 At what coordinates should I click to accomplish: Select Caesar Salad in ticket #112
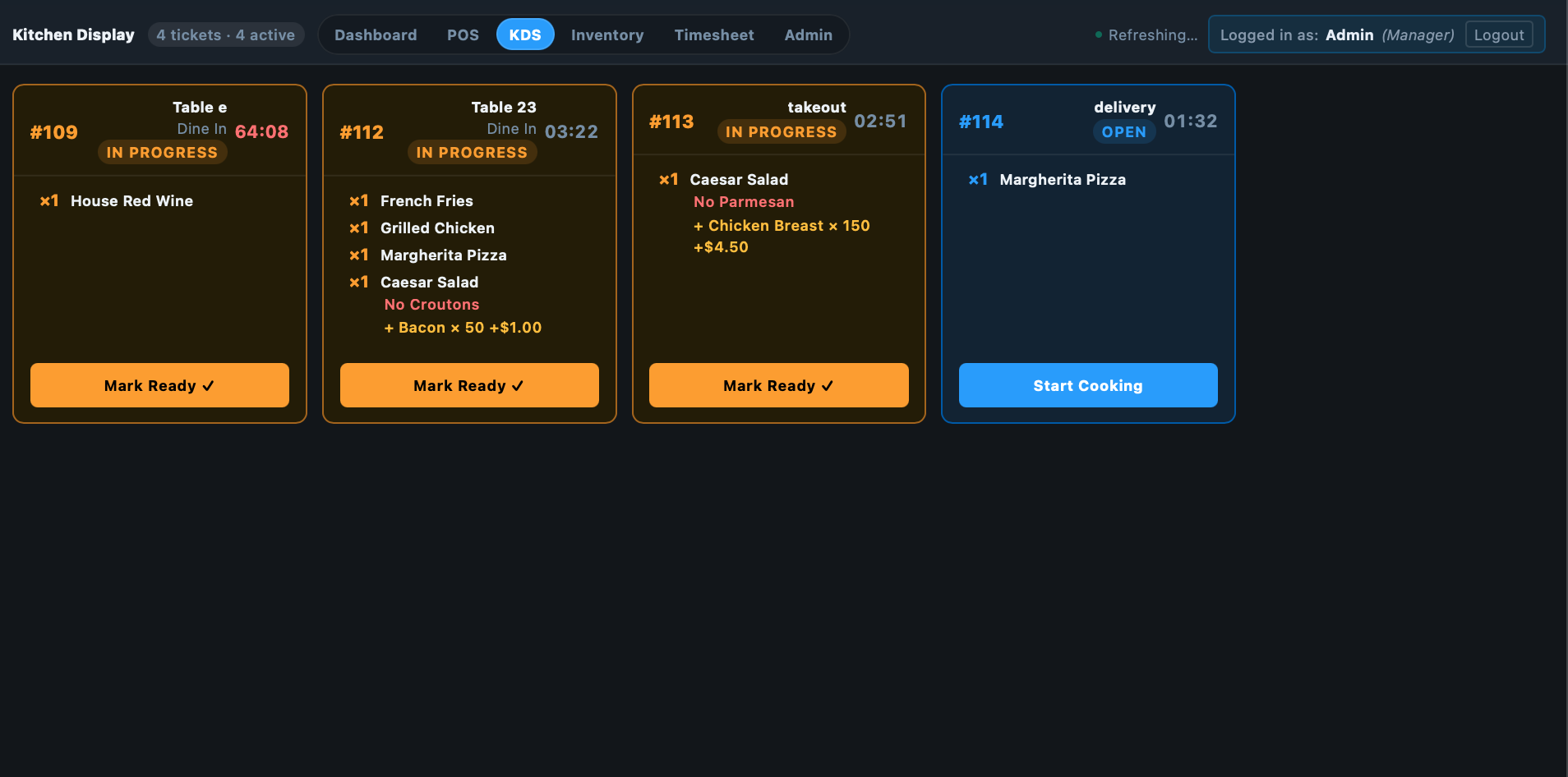tap(429, 282)
